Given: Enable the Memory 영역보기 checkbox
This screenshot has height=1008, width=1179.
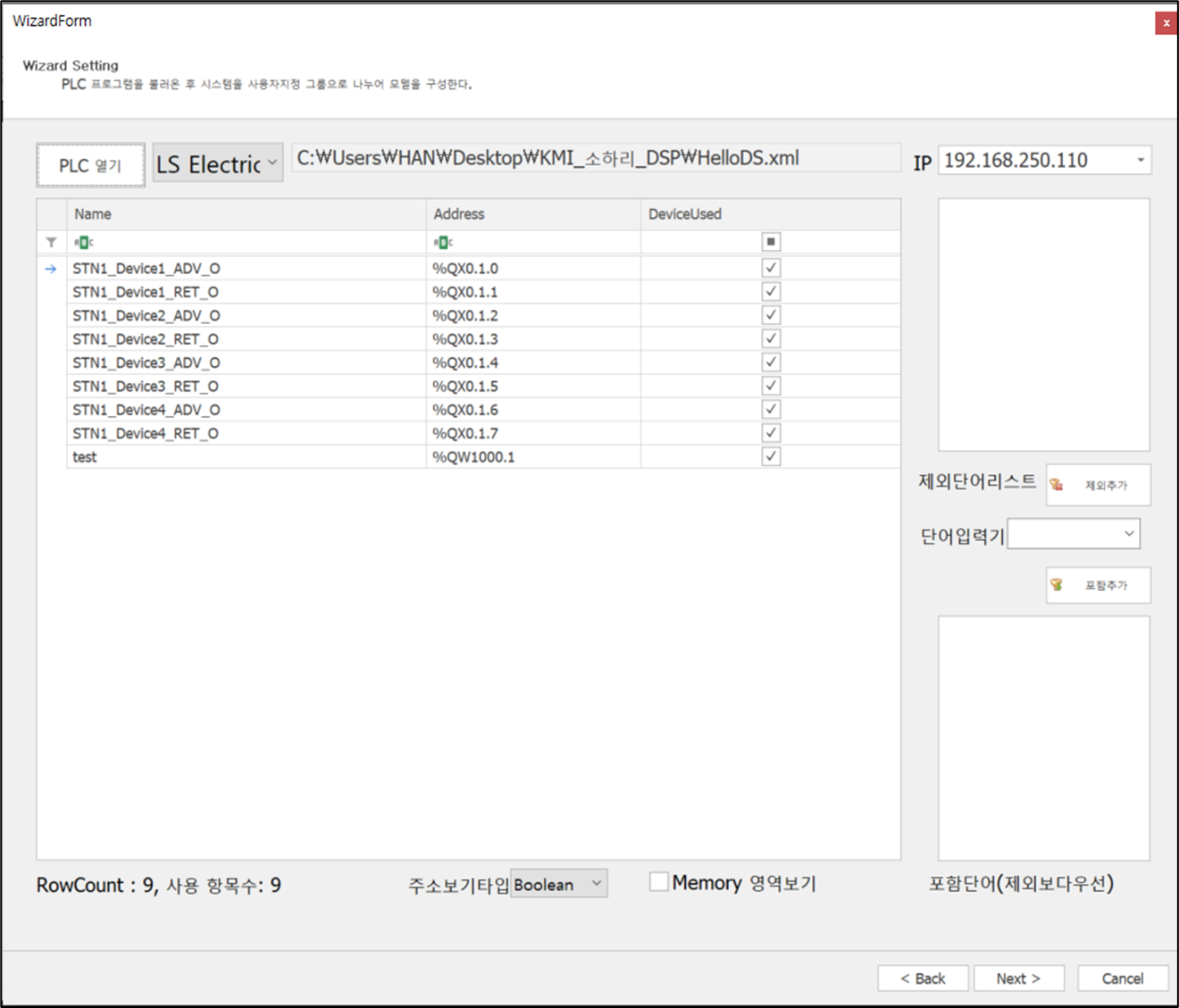Looking at the screenshot, I should click(x=659, y=882).
